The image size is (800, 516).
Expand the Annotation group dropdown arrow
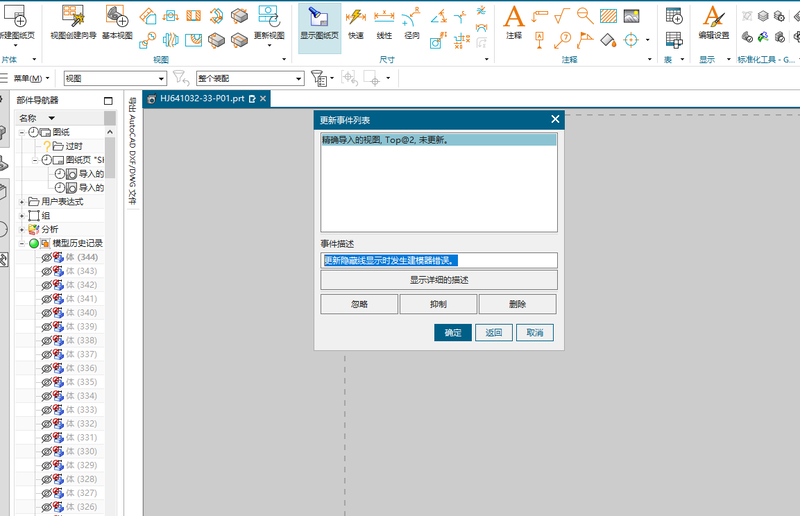click(649, 59)
